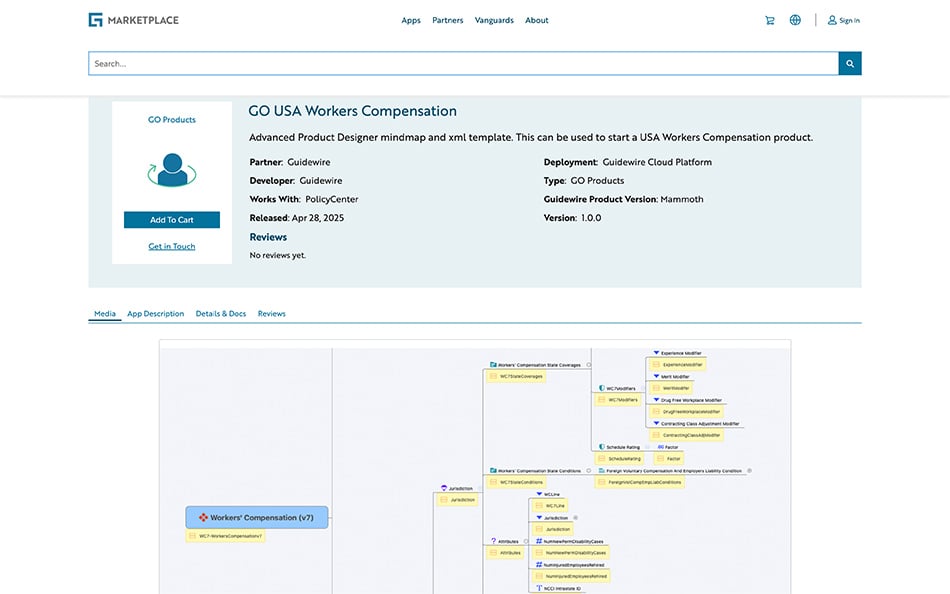Toggle the circle next to Workers' Compensation State Coverages
The height and width of the screenshot is (594, 950).
[589, 365]
